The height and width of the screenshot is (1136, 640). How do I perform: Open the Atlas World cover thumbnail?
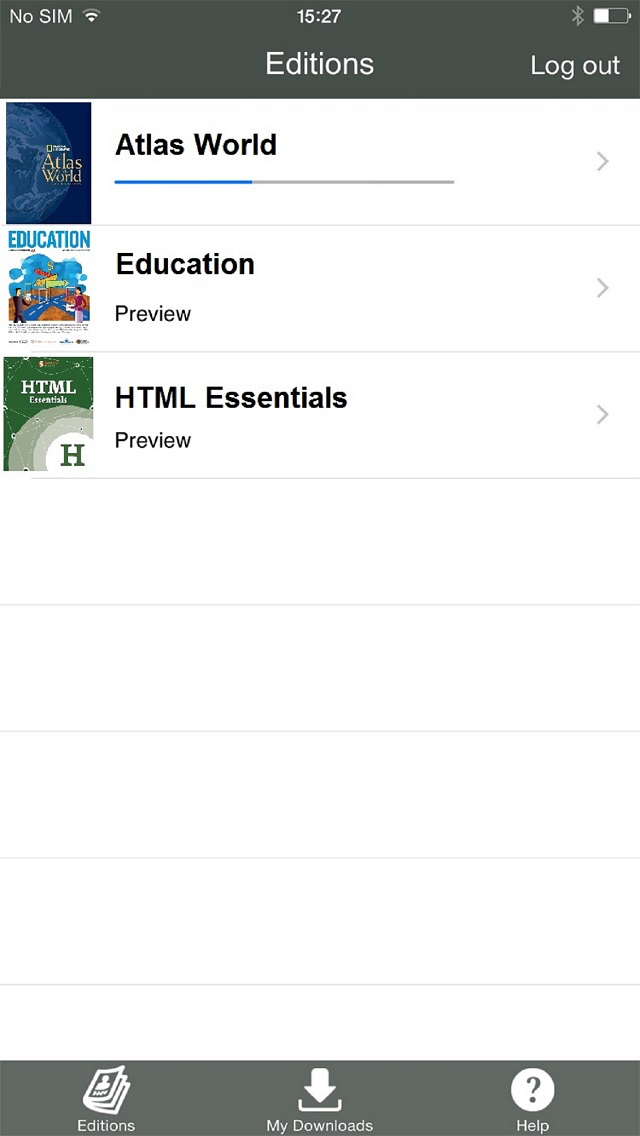pyautogui.click(x=49, y=163)
